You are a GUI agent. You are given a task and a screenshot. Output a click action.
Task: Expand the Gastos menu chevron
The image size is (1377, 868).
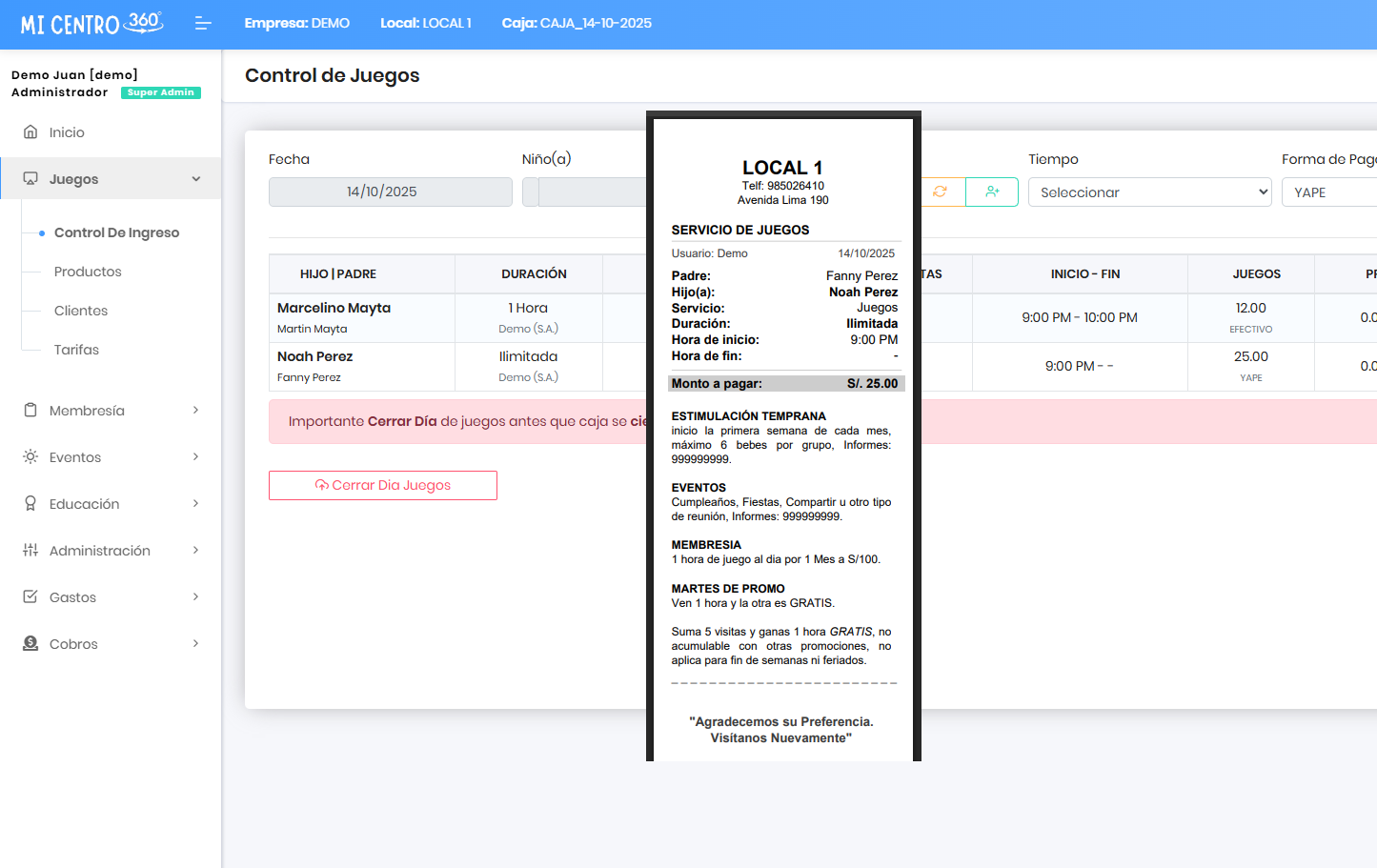tap(195, 597)
